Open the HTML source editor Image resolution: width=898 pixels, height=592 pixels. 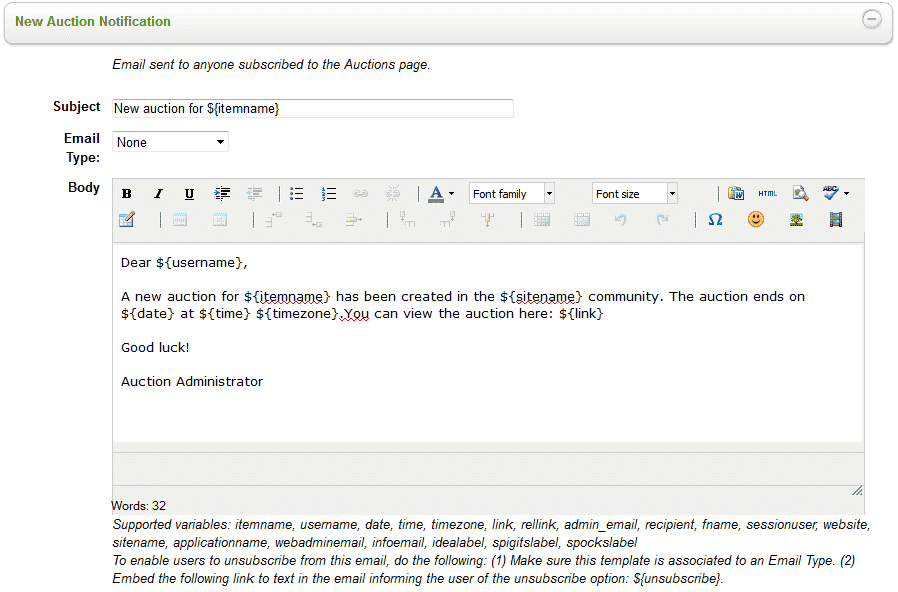pyautogui.click(x=767, y=194)
